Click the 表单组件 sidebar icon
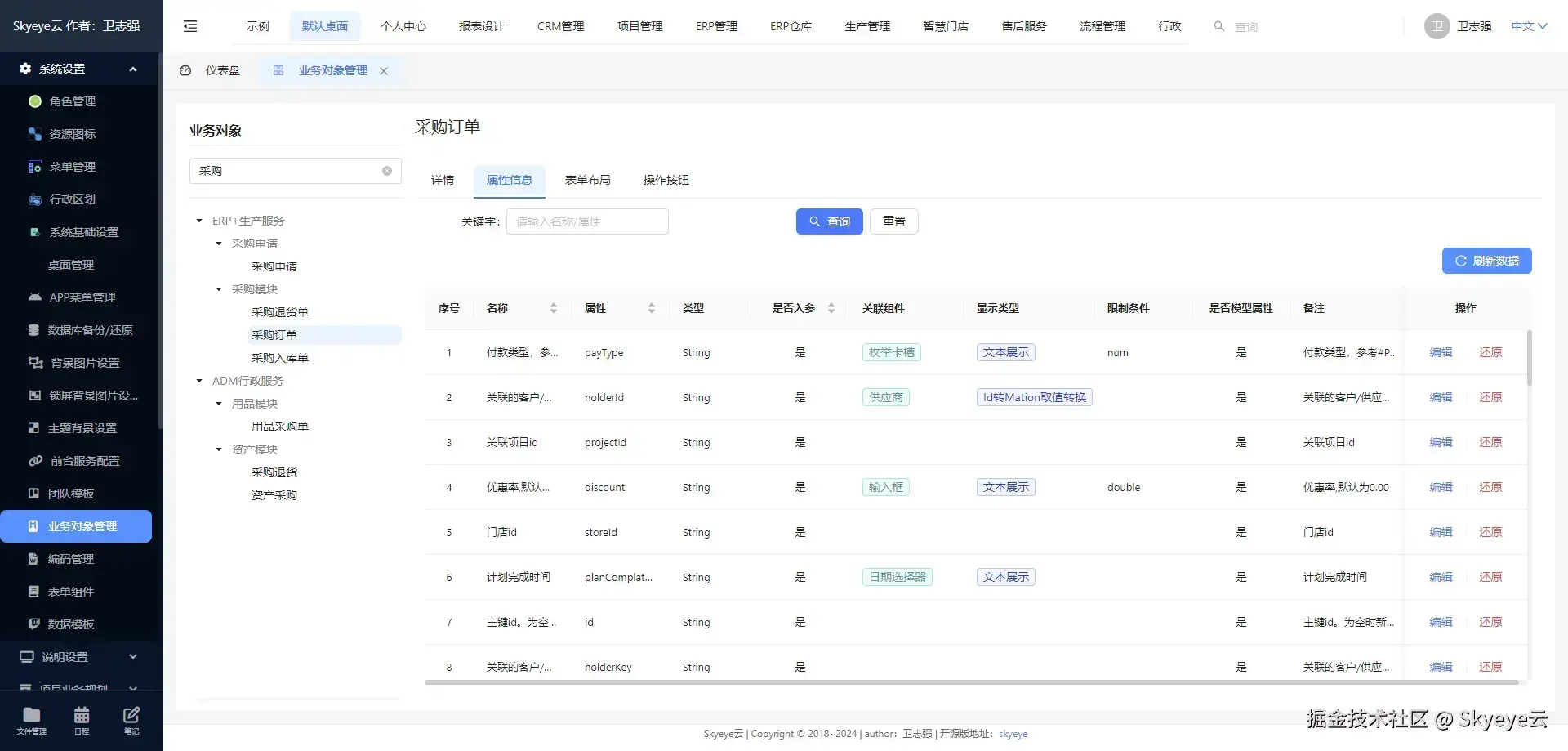This screenshot has height=751, width=1568. click(x=33, y=592)
